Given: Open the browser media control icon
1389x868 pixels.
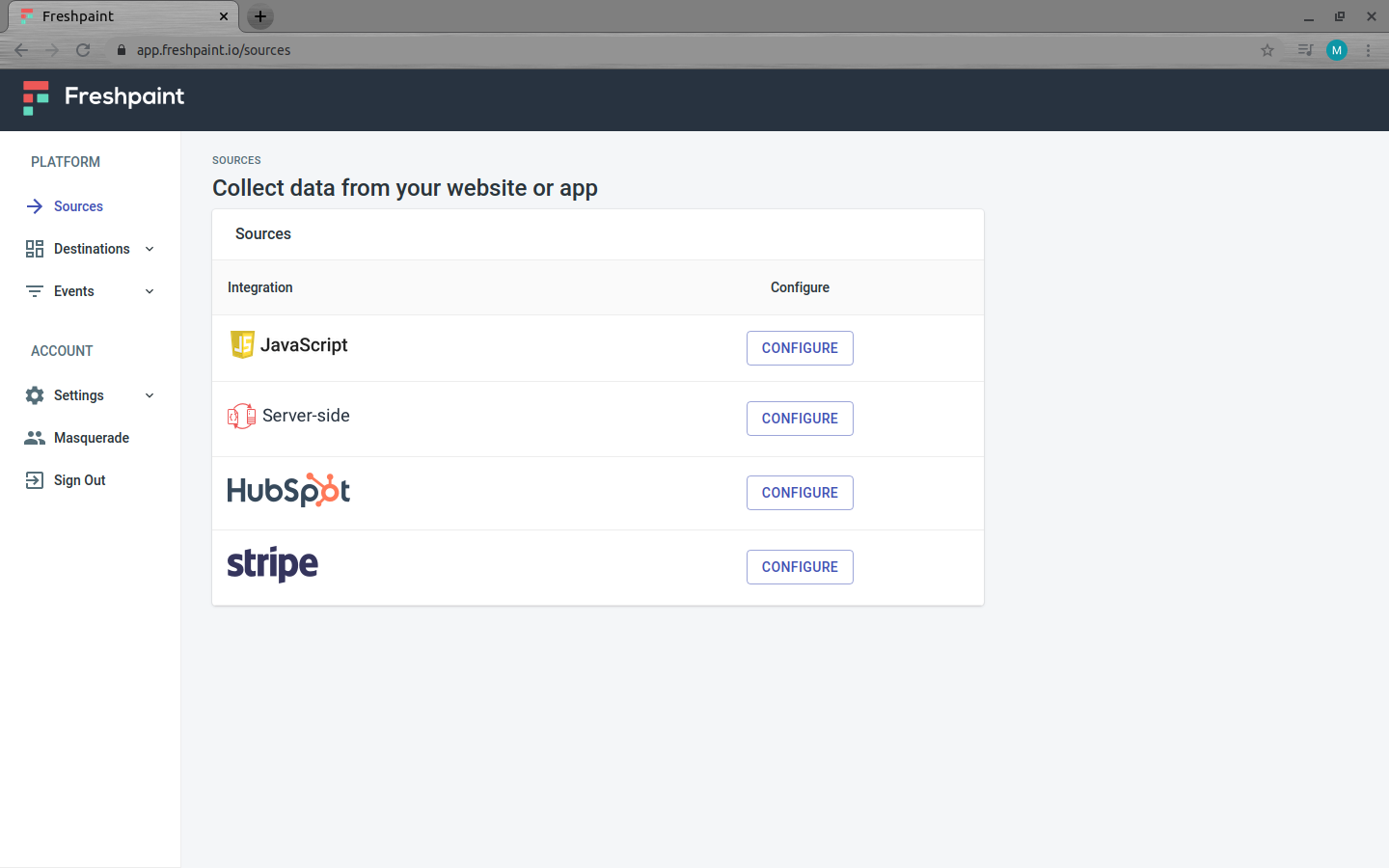Looking at the screenshot, I should [x=1305, y=50].
